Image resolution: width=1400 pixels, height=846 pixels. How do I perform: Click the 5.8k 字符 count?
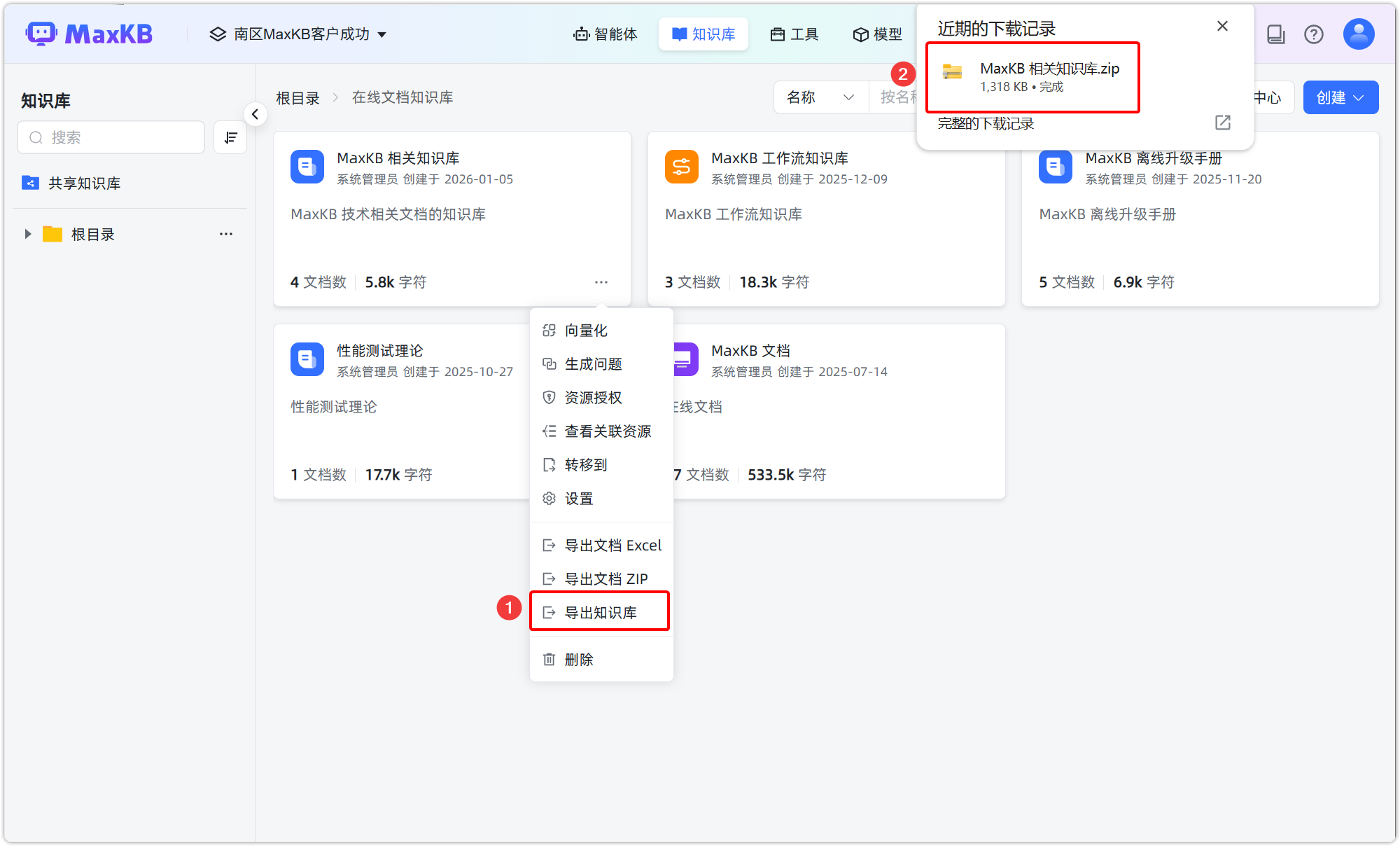point(395,282)
